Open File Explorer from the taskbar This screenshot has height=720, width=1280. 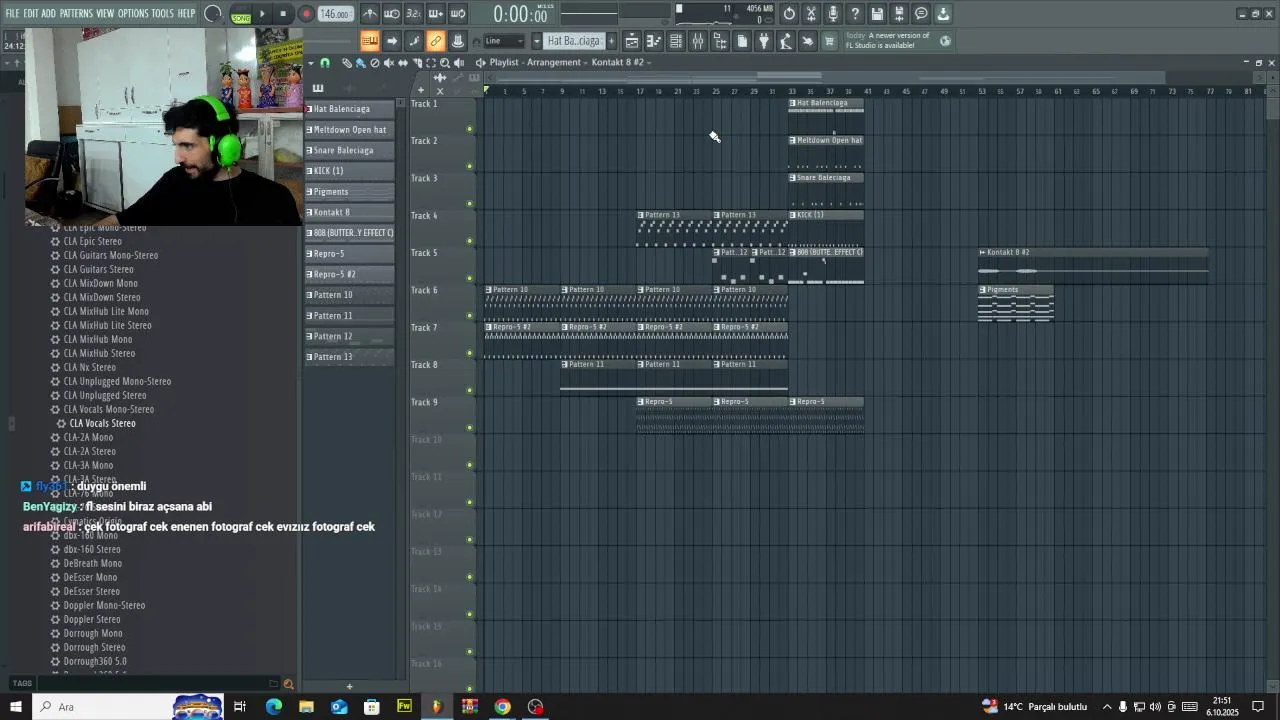coord(306,707)
